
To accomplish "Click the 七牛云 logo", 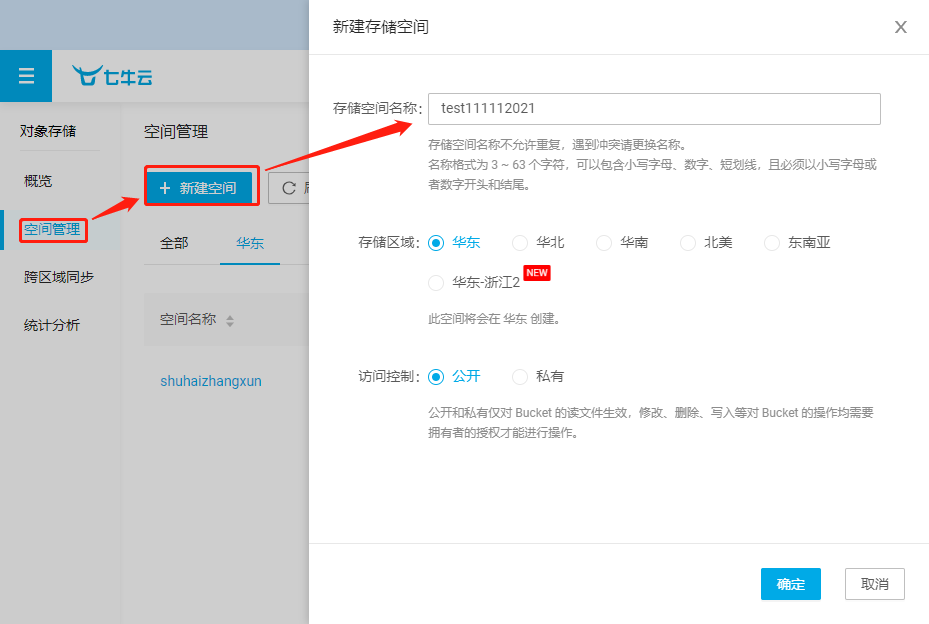I will [112, 75].
